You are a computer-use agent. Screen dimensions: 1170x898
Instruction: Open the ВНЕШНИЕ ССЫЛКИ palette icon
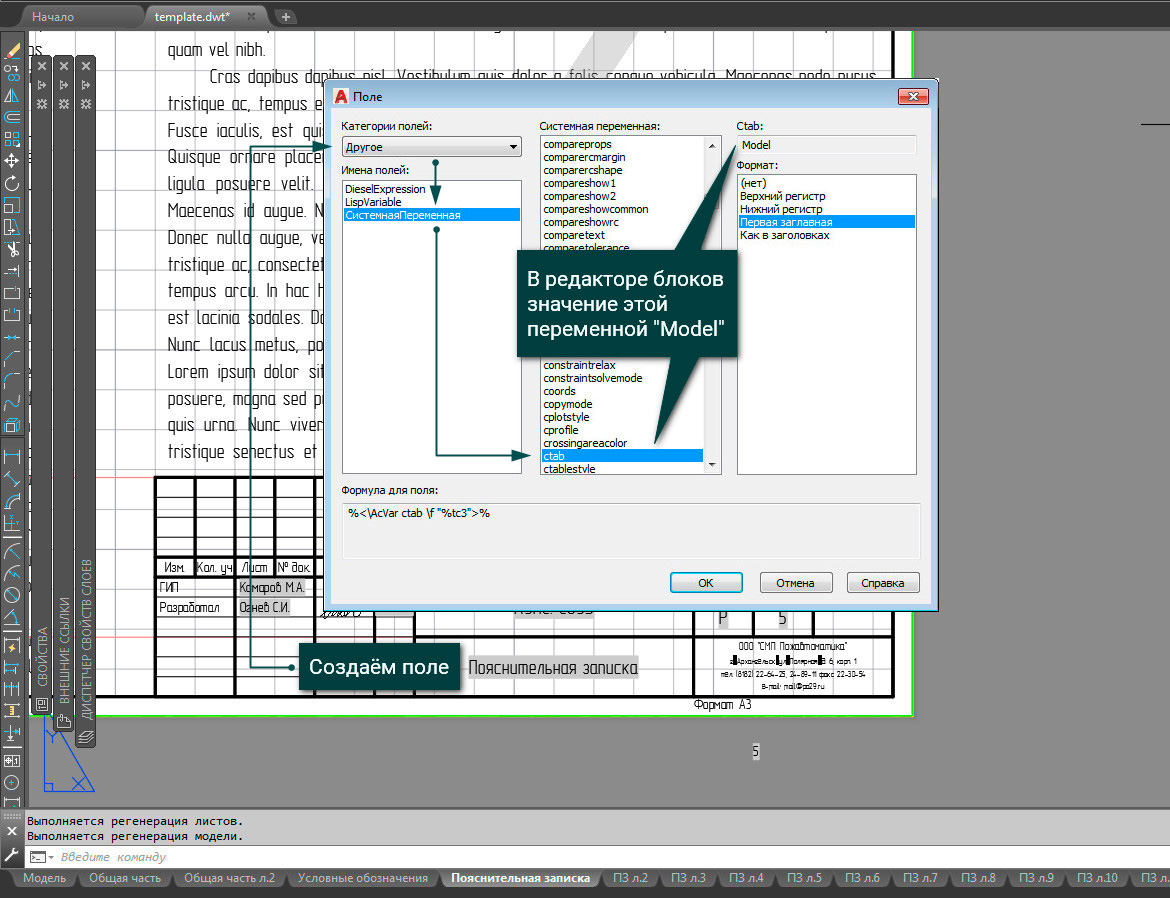point(64,722)
